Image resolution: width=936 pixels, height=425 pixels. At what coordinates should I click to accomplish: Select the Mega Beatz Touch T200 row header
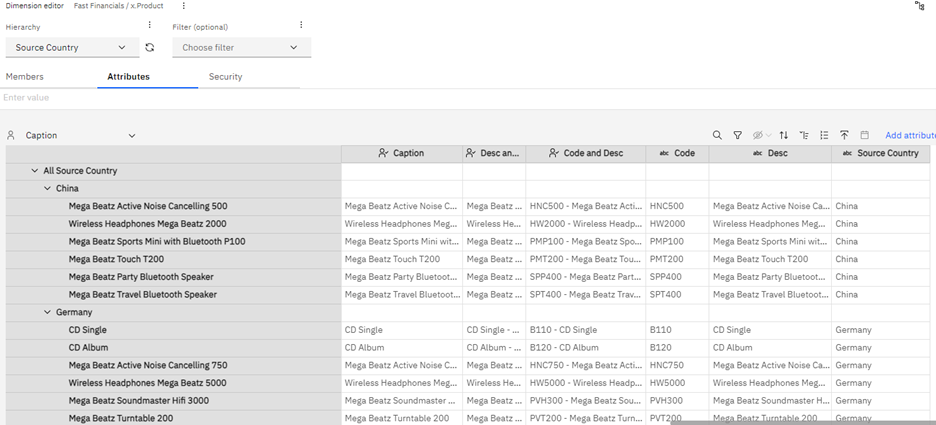pyautogui.click(x=174, y=259)
